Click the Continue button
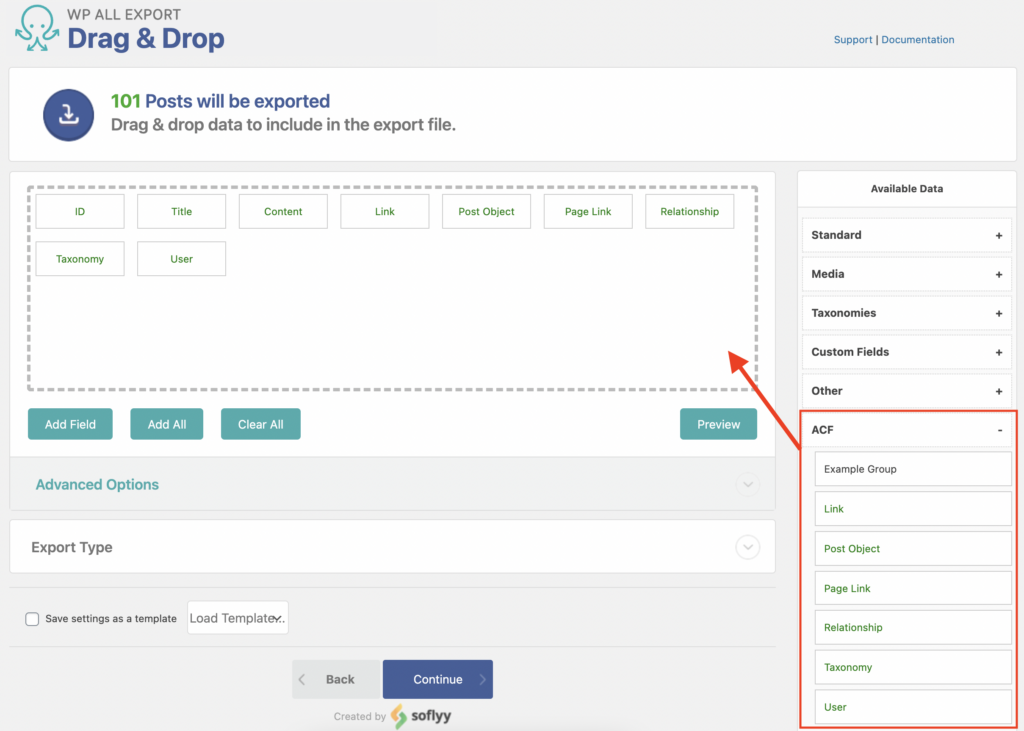 pyautogui.click(x=437, y=679)
